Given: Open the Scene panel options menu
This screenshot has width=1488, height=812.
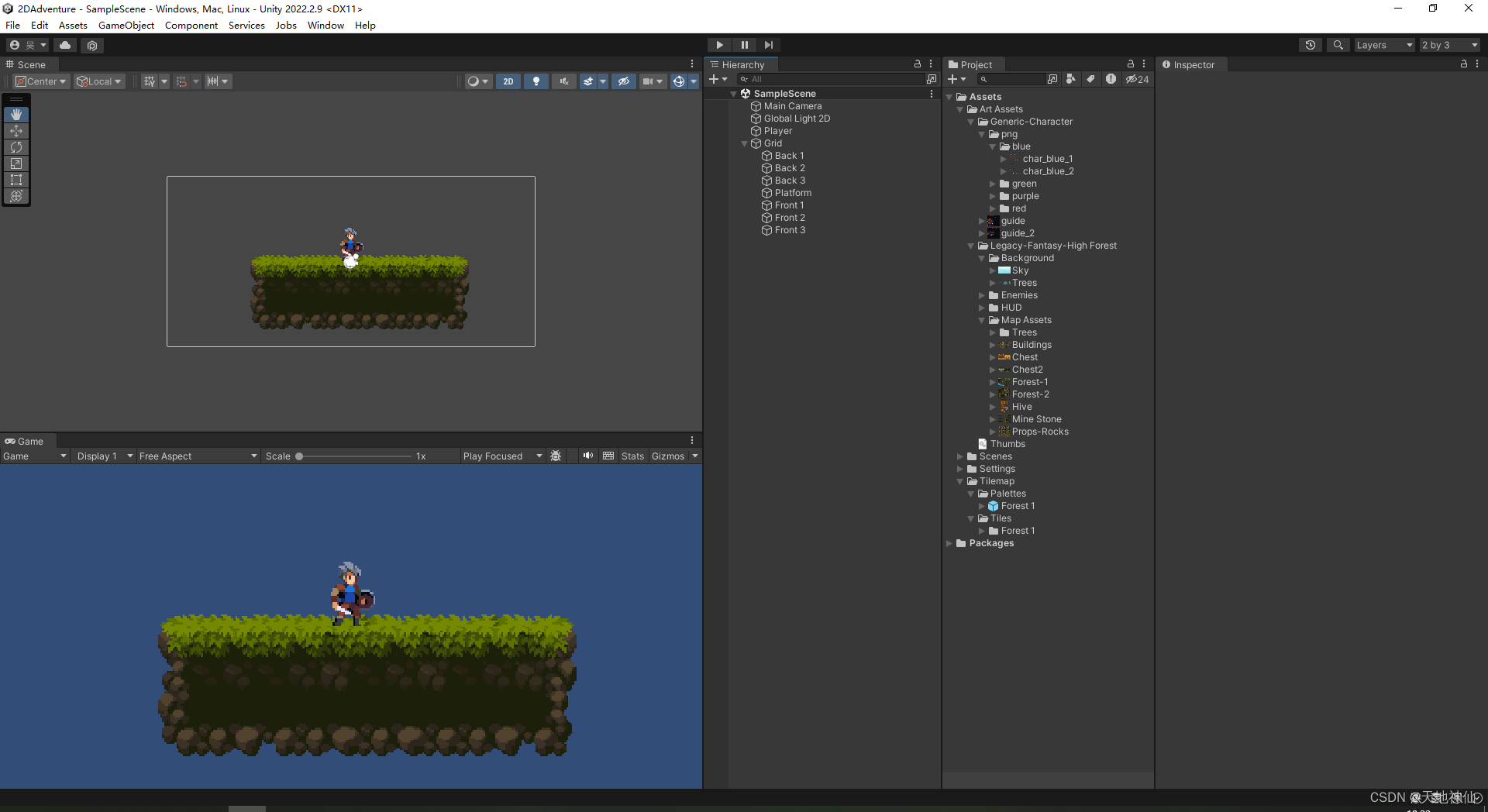Looking at the screenshot, I should point(692,64).
